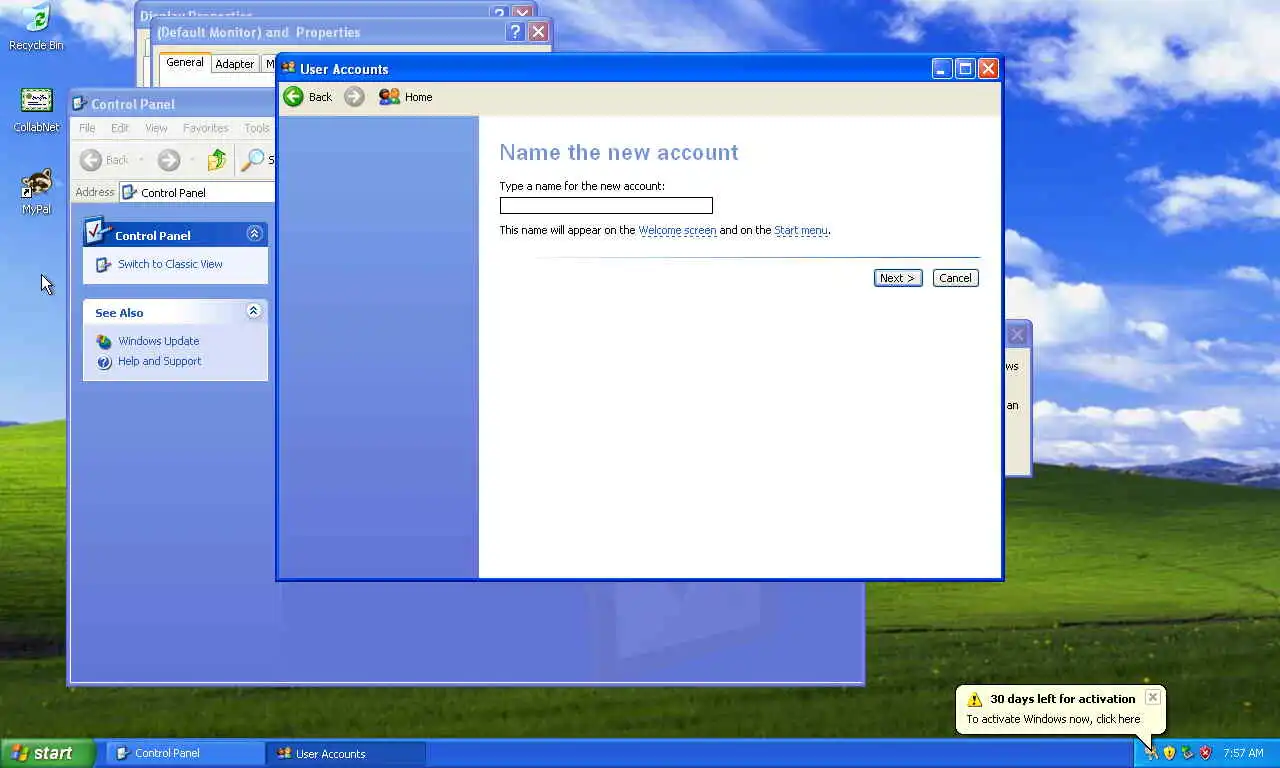This screenshot has height=768, width=1280.
Task: Click the Control Panel title bar icon
Action: coord(80,104)
